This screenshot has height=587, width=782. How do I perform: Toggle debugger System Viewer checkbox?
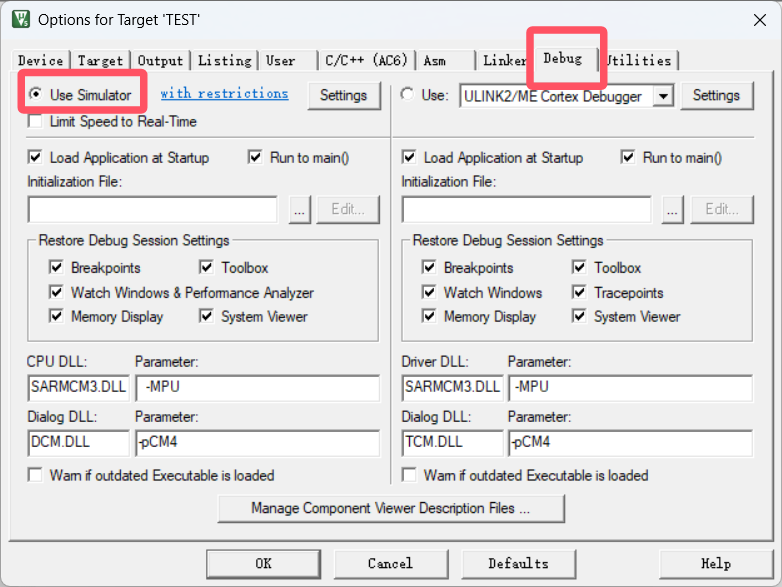579,316
